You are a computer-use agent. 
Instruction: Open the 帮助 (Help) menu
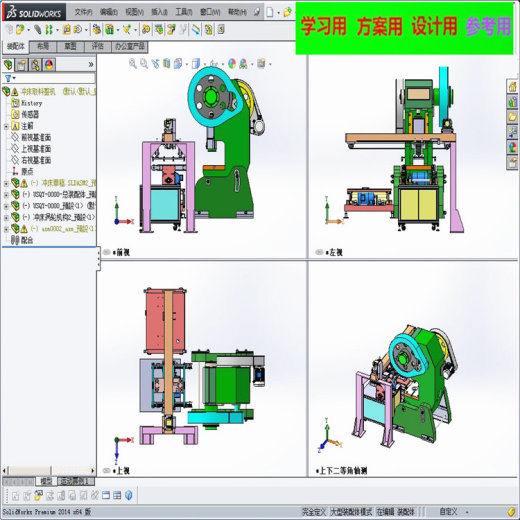(237, 12)
